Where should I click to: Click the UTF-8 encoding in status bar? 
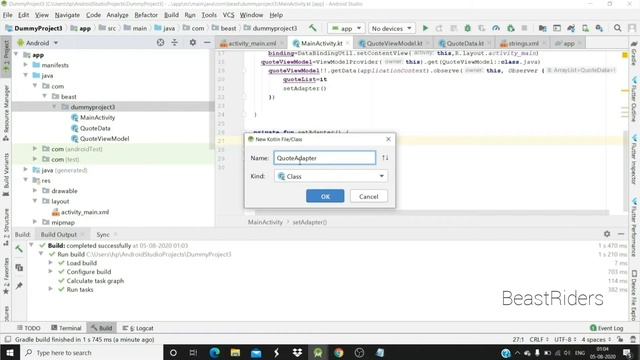pos(565,339)
